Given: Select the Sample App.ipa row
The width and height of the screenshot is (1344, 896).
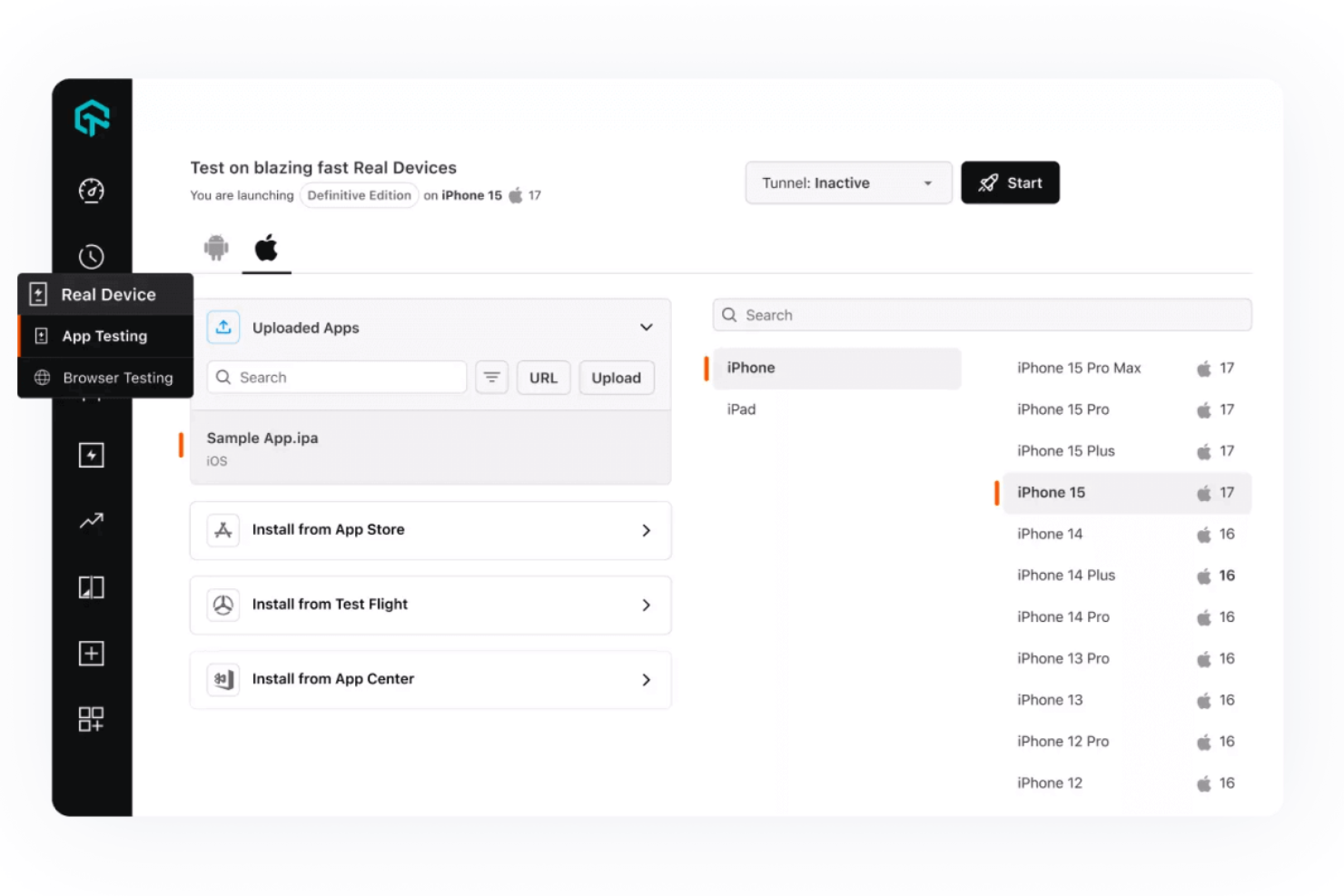Looking at the screenshot, I should (x=430, y=448).
